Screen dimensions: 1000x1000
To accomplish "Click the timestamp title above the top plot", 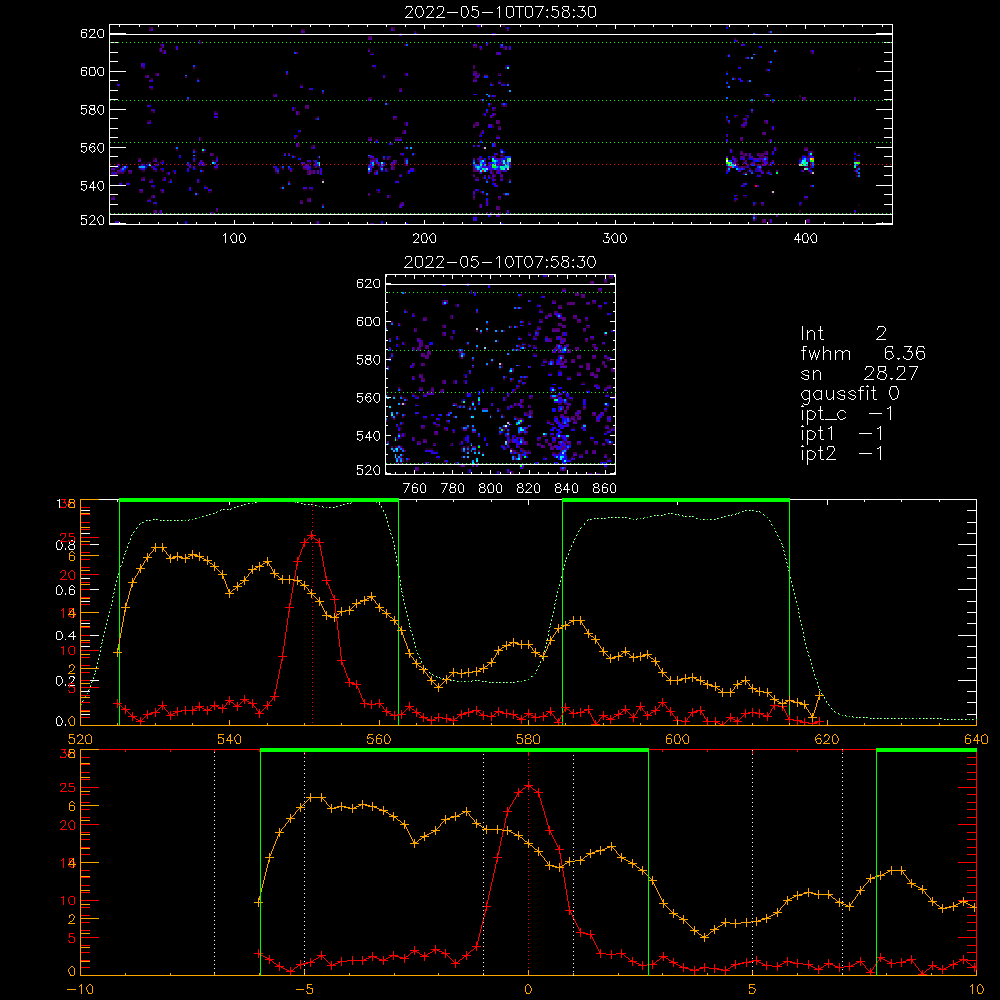I will click(501, 12).
